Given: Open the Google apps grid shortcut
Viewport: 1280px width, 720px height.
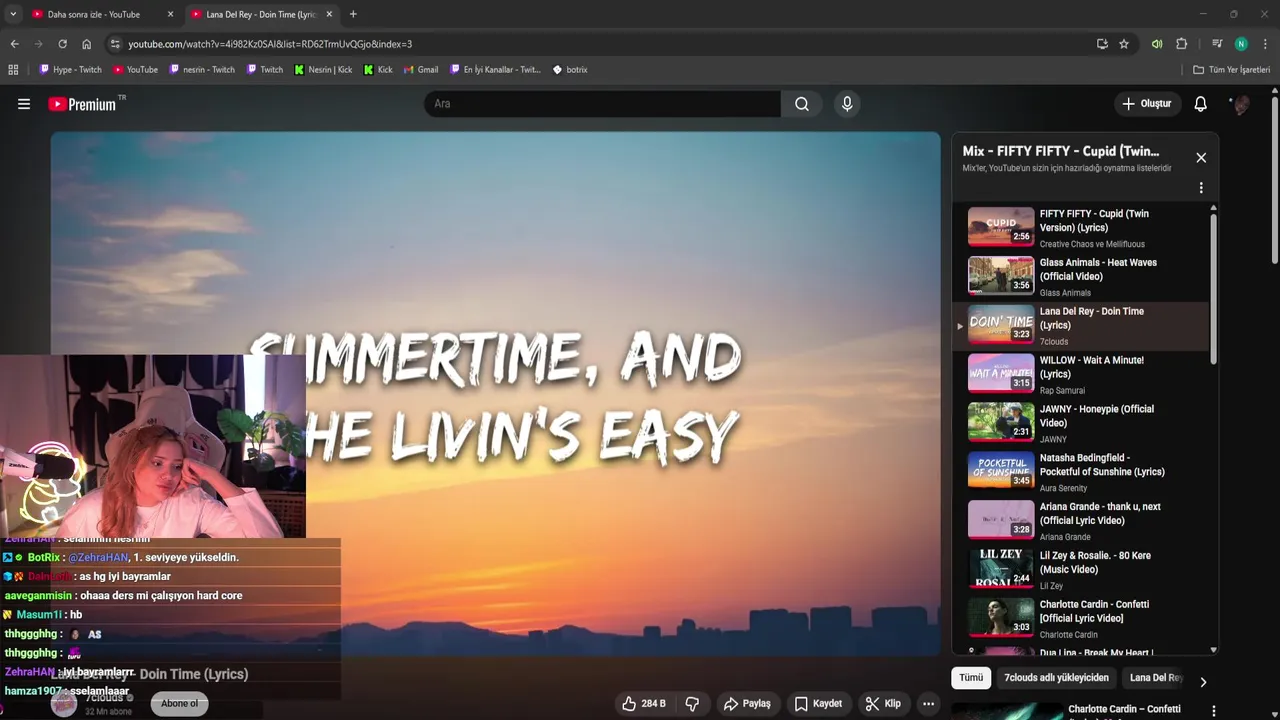Looking at the screenshot, I should (13, 70).
